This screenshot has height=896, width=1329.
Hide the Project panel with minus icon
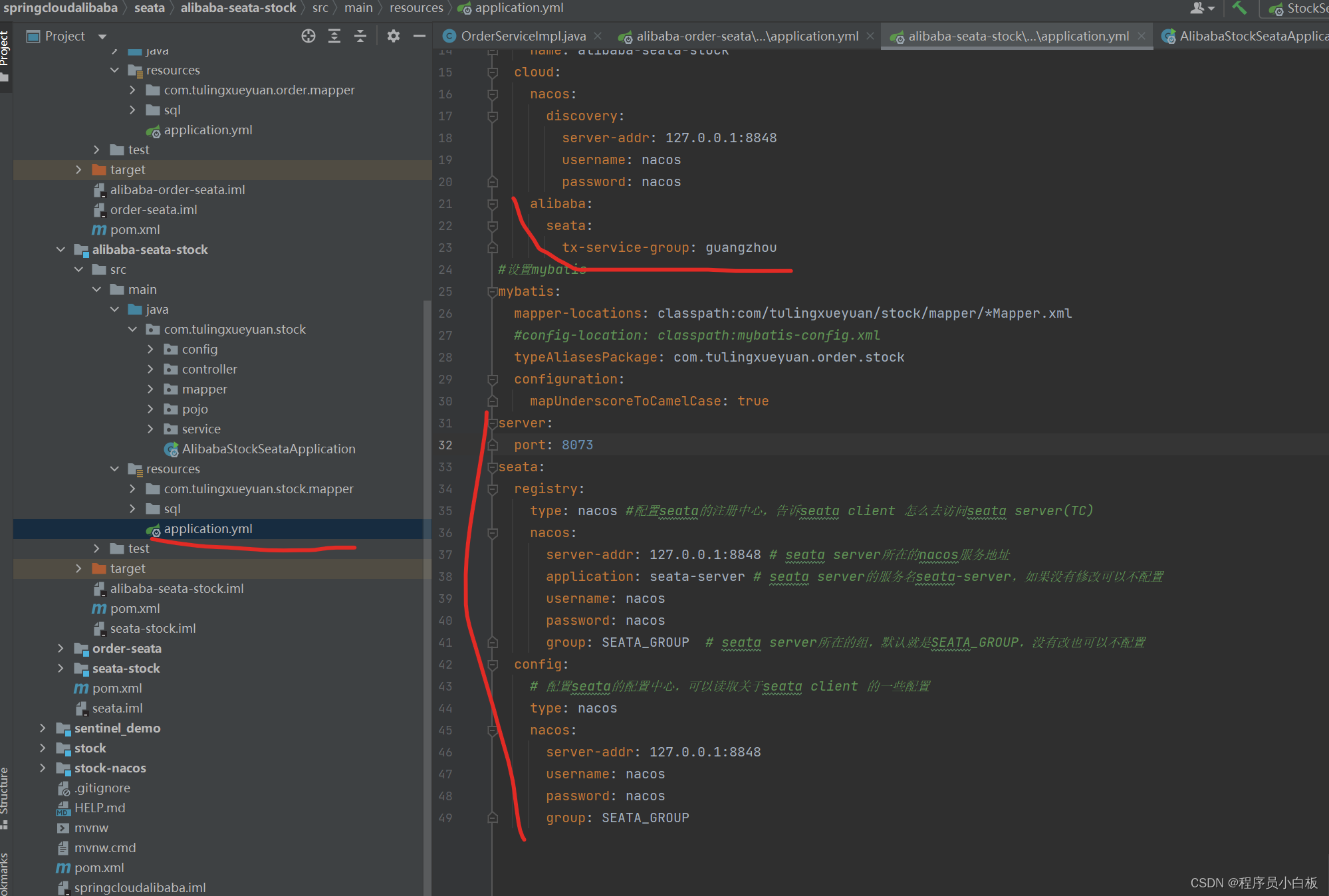[x=419, y=36]
